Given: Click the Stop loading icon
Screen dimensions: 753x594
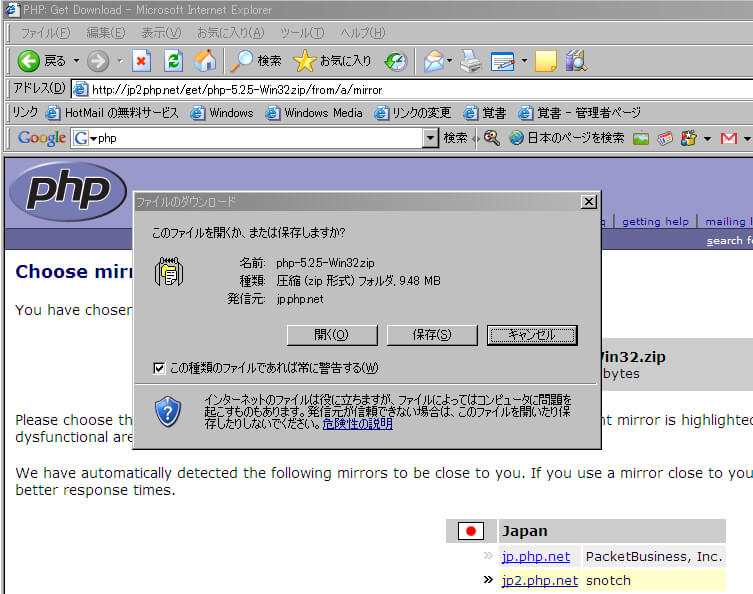Looking at the screenshot, I should (142, 61).
